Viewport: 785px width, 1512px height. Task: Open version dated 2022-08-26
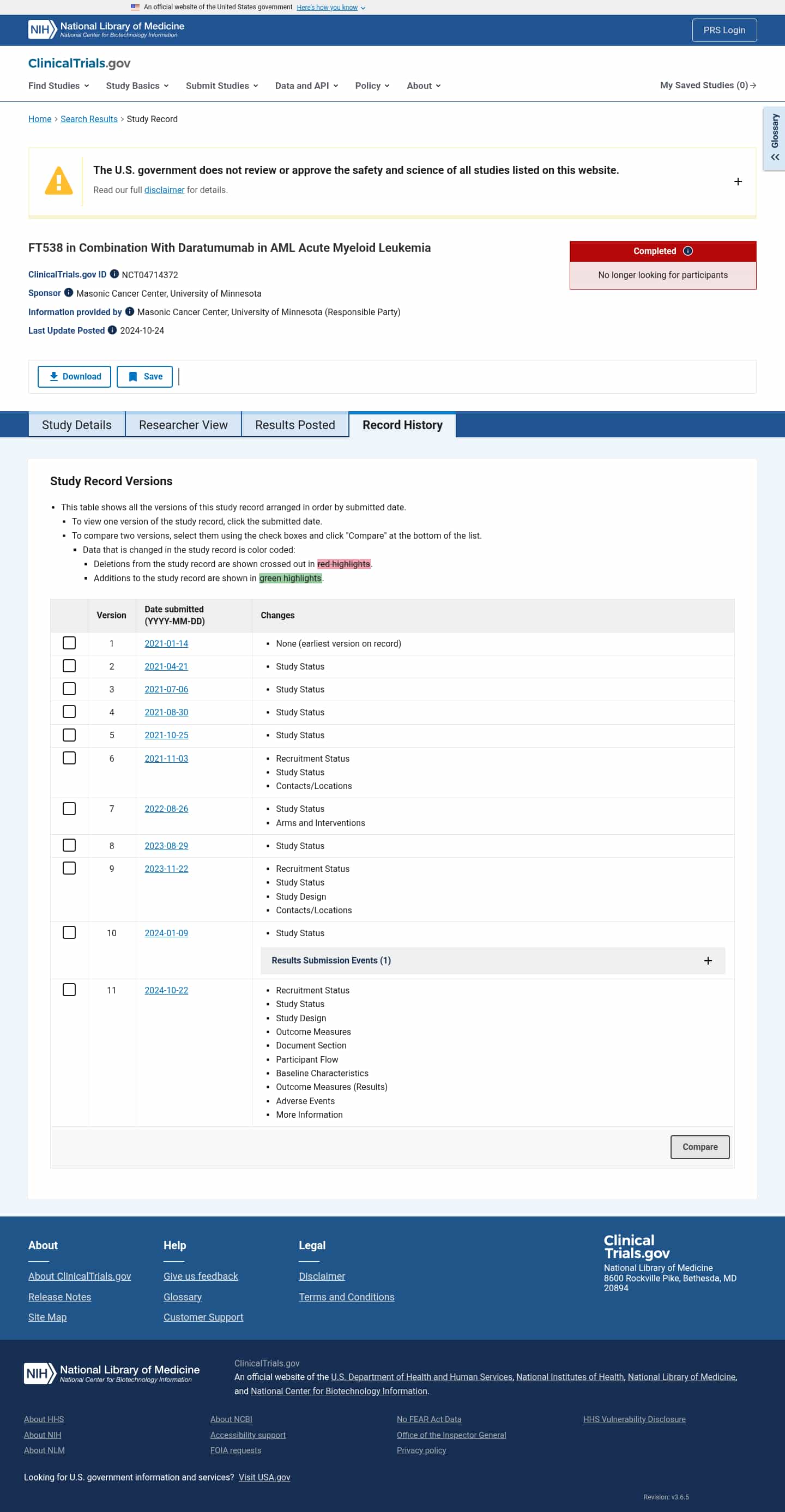(167, 809)
